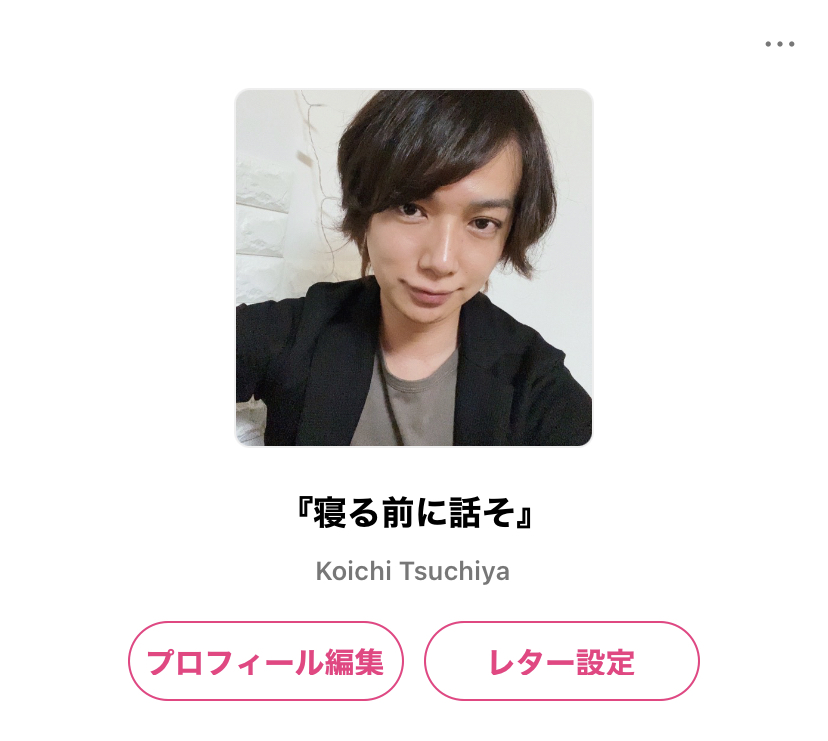Click the username Koichi Tsuchiya
The width and height of the screenshot is (828, 741).
(x=412, y=571)
